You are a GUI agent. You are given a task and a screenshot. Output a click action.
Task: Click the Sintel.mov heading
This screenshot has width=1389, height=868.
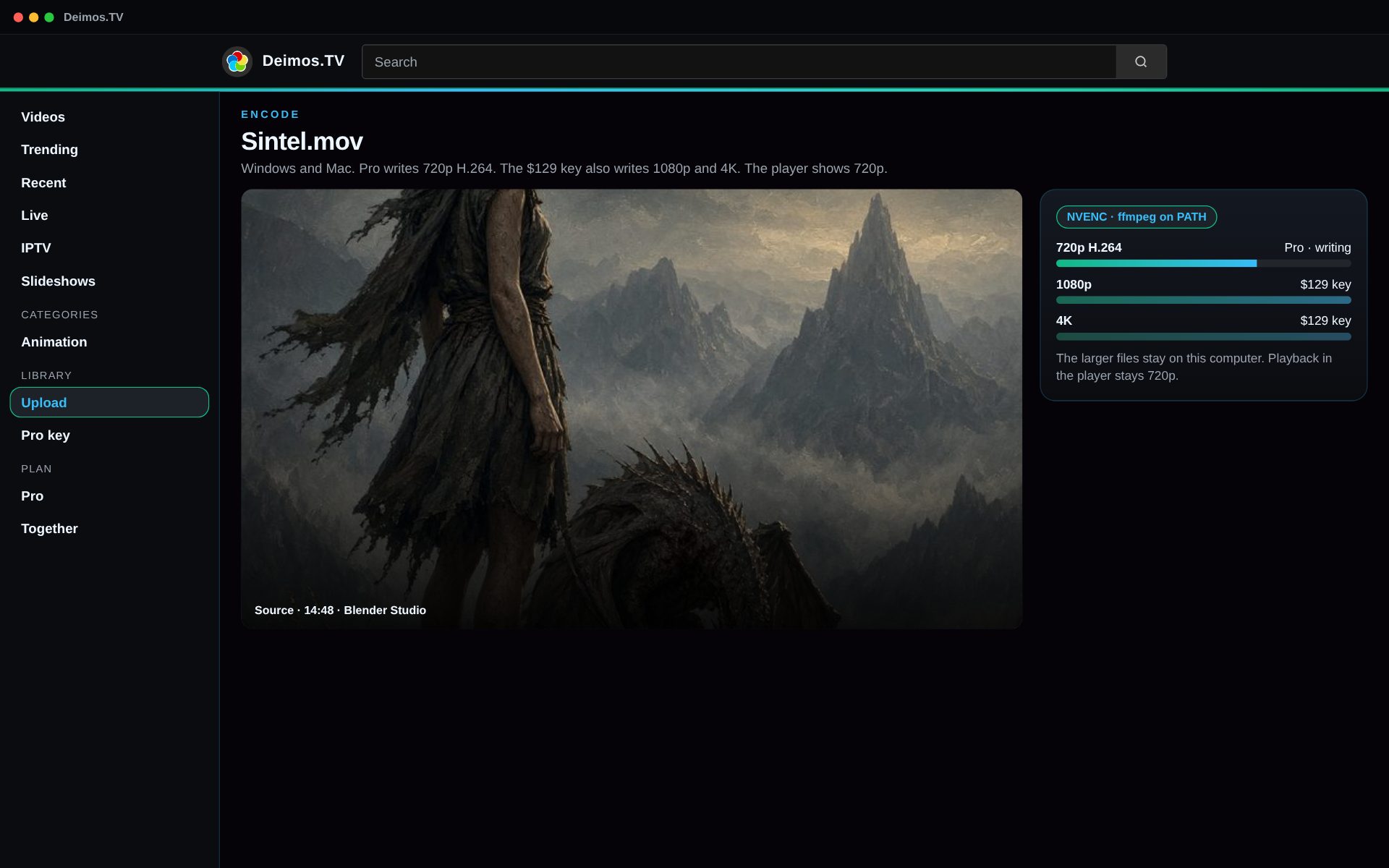(302, 141)
